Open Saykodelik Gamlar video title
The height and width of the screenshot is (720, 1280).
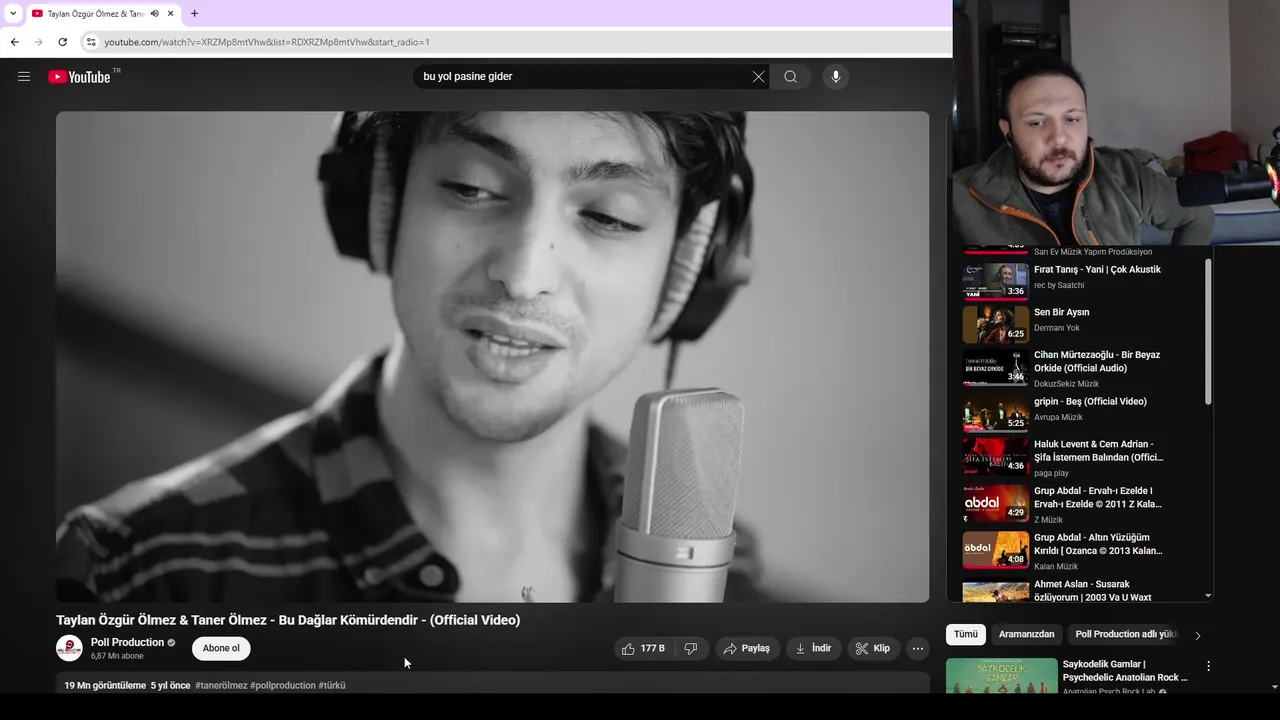point(1125,670)
